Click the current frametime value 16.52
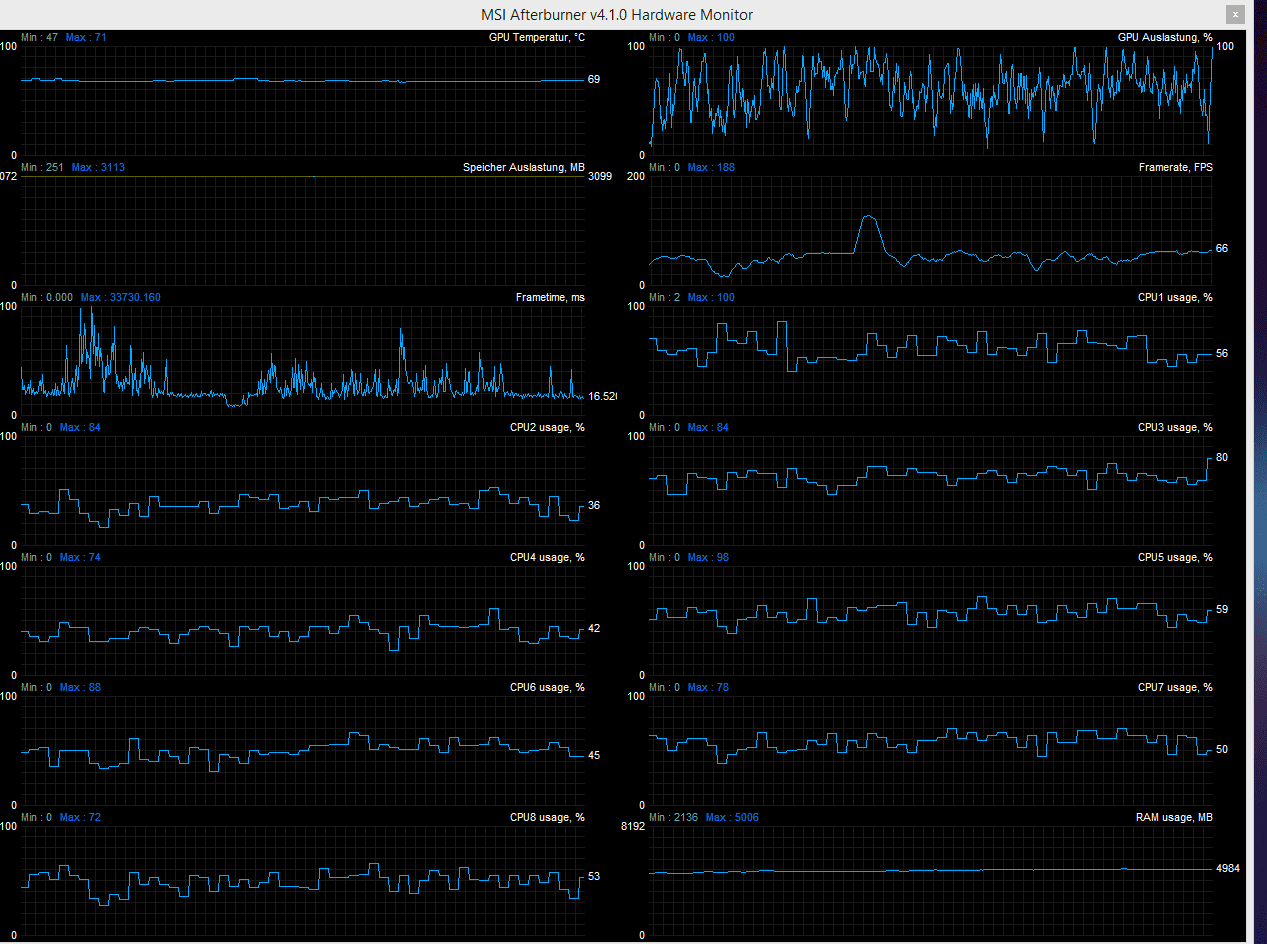The height and width of the screenshot is (944, 1267). tap(603, 396)
